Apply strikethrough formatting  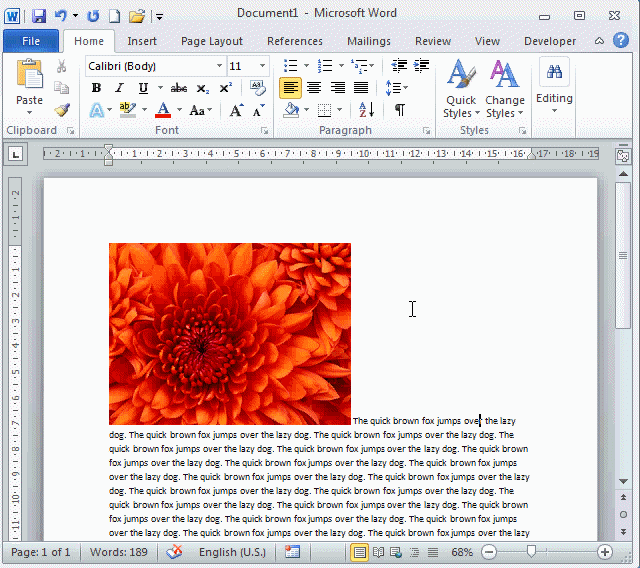click(179, 88)
